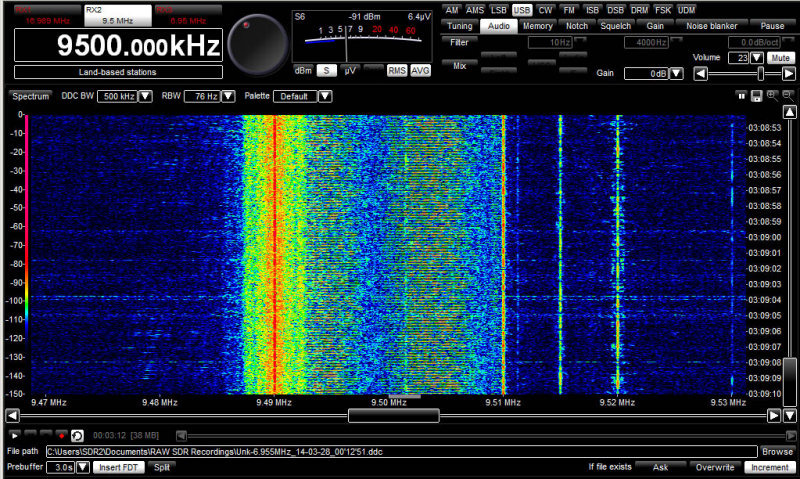Switch to the Audio tab
Screen dimensions: 800x479
point(498,26)
